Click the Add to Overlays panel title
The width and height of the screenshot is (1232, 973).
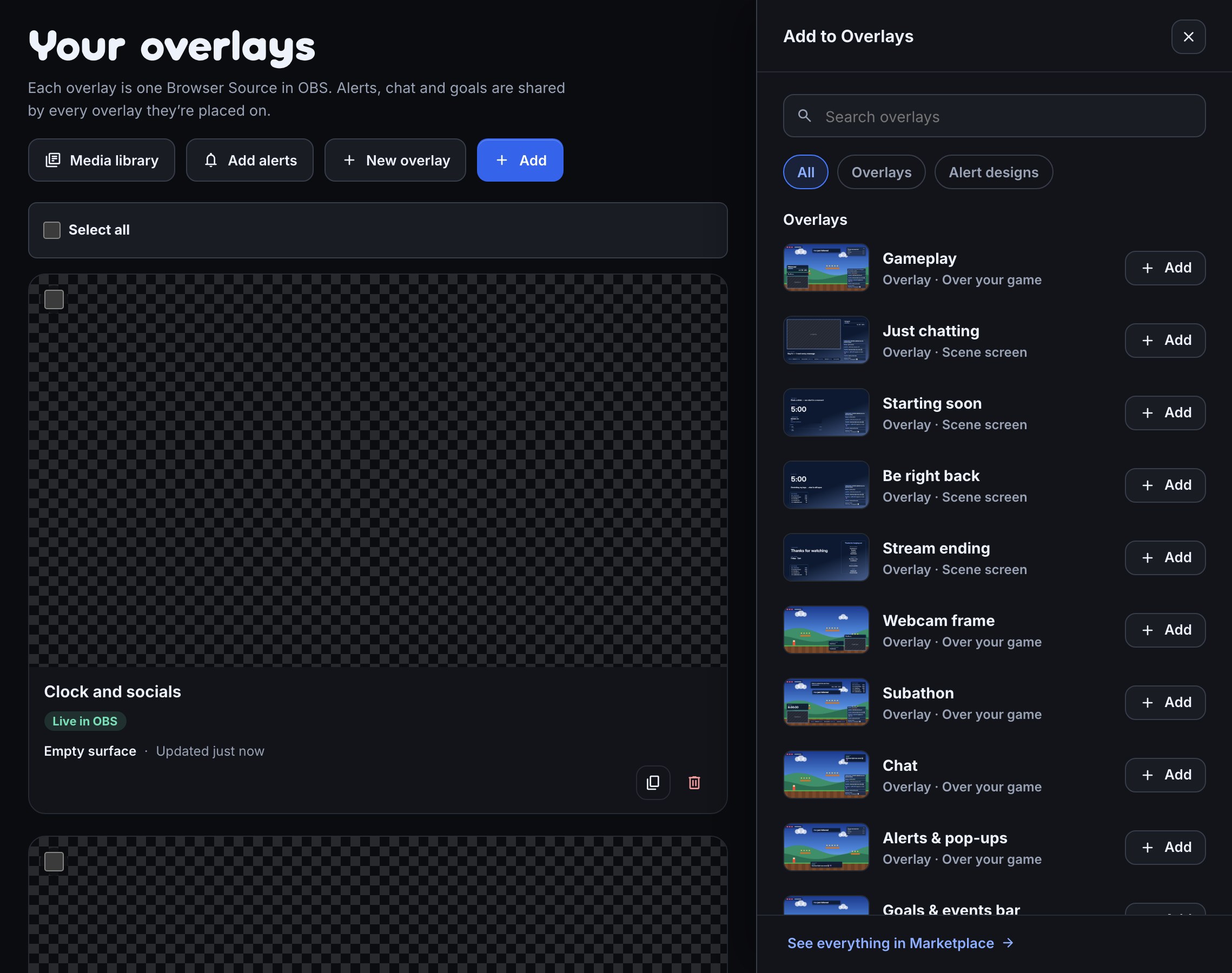[848, 36]
